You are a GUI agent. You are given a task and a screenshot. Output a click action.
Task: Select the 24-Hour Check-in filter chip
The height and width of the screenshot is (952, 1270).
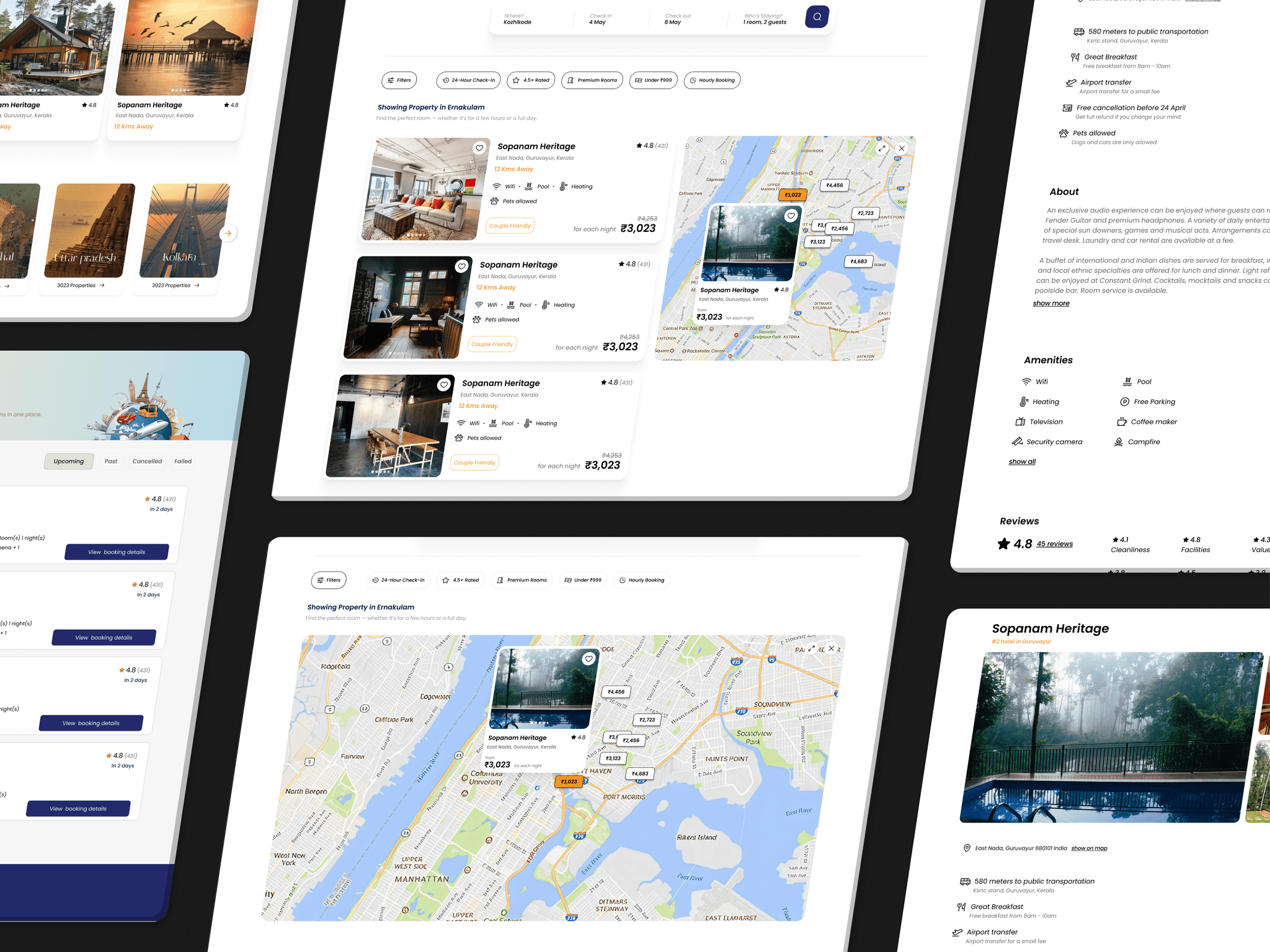tap(469, 80)
